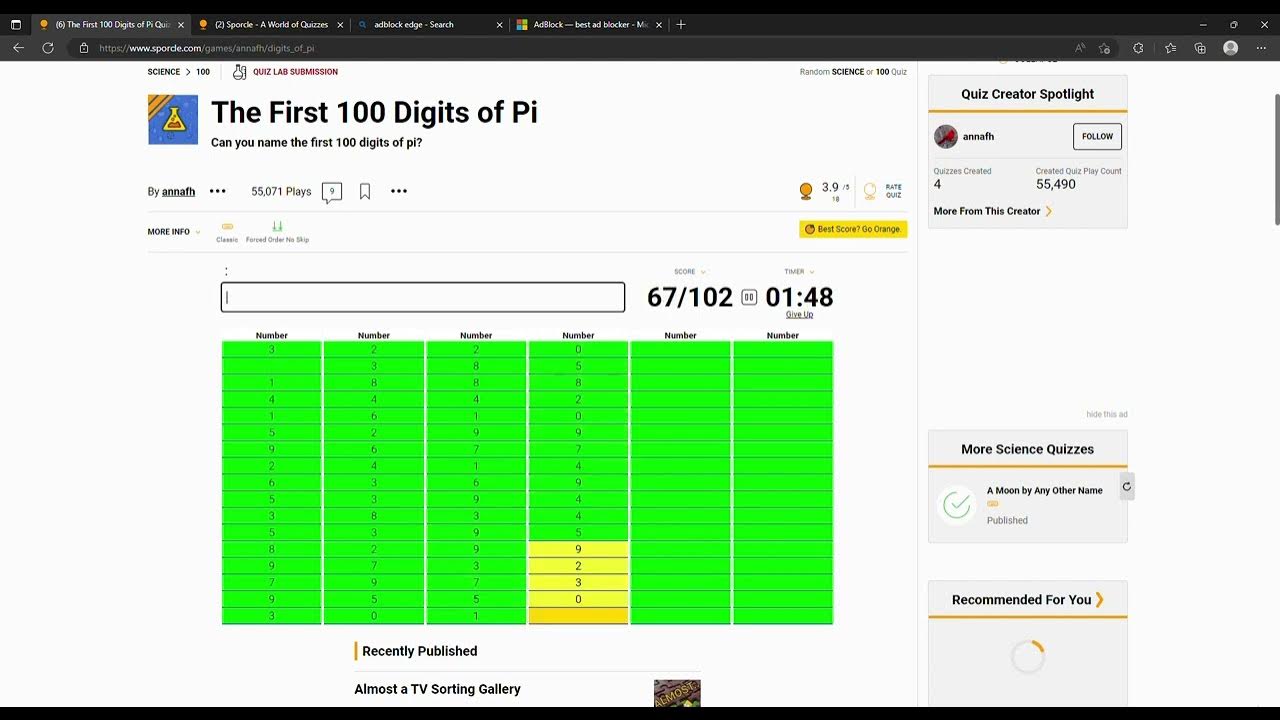Bookmark this quiz with the bookmark icon
The width and height of the screenshot is (1280, 720).
point(365,191)
